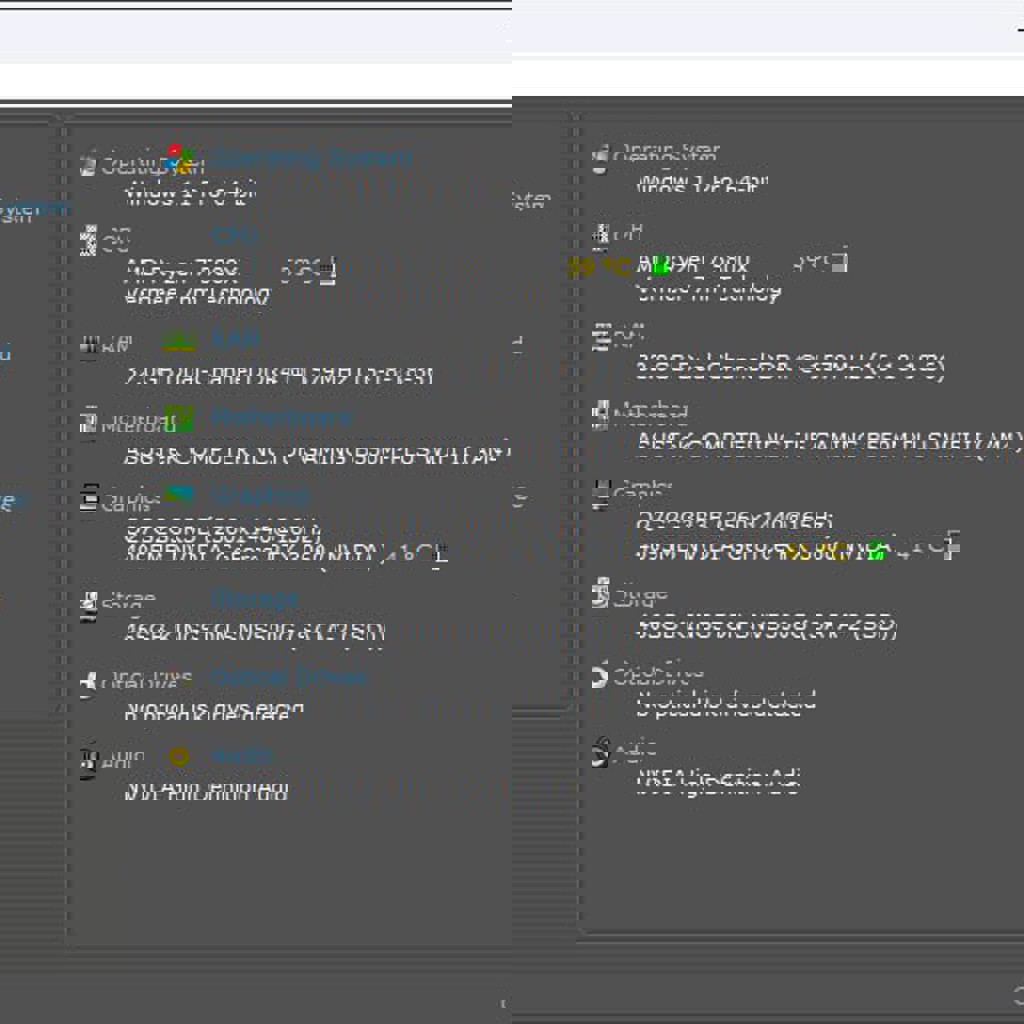1024x1024 pixels.
Task: Click CPU temperature box in the blue-headed summary
Action: point(310,269)
